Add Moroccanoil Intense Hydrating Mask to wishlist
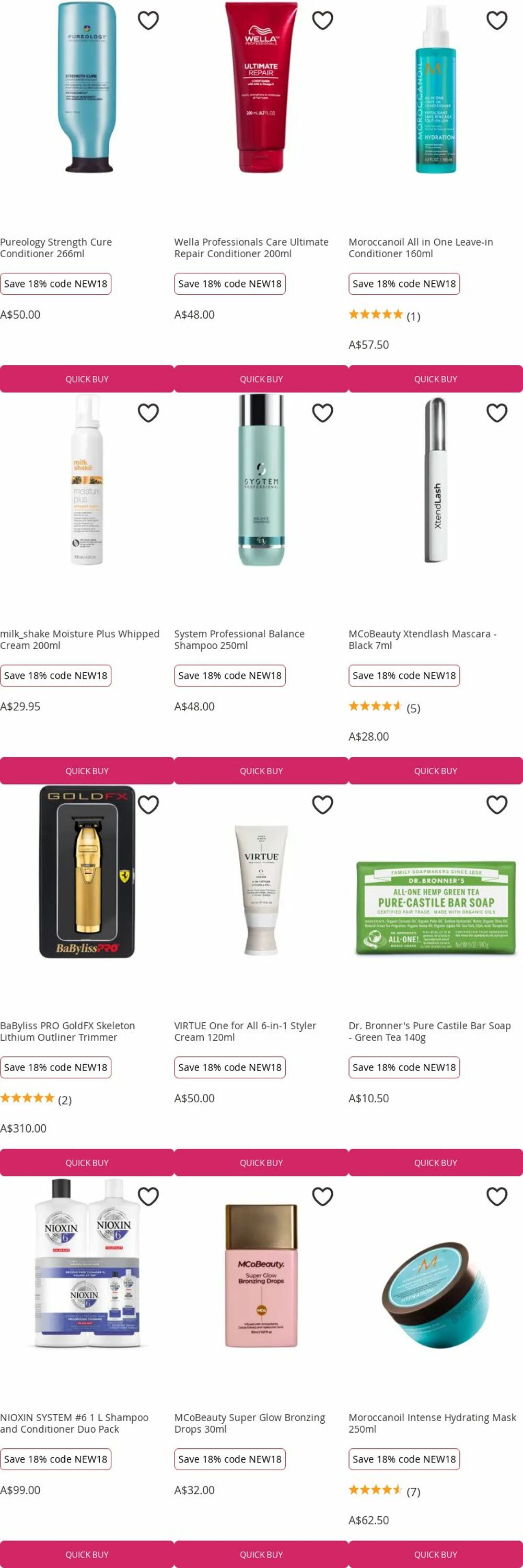The image size is (523, 1568). tap(497, 1197)
